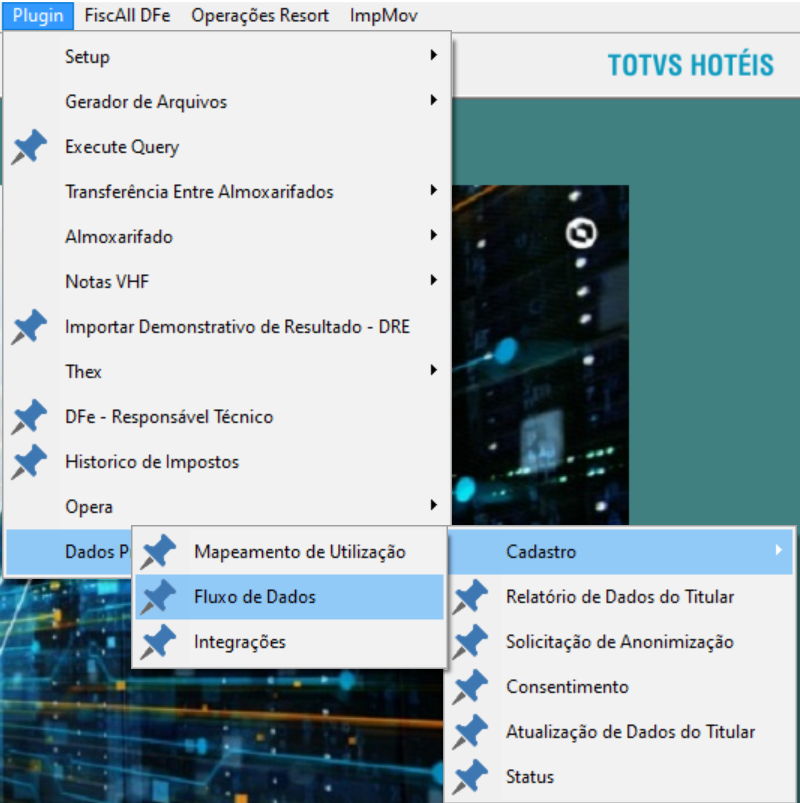Viewport: 800px width, 803px height.
Task: Choose Status from the menu
Action: click(x=621, y=777)
